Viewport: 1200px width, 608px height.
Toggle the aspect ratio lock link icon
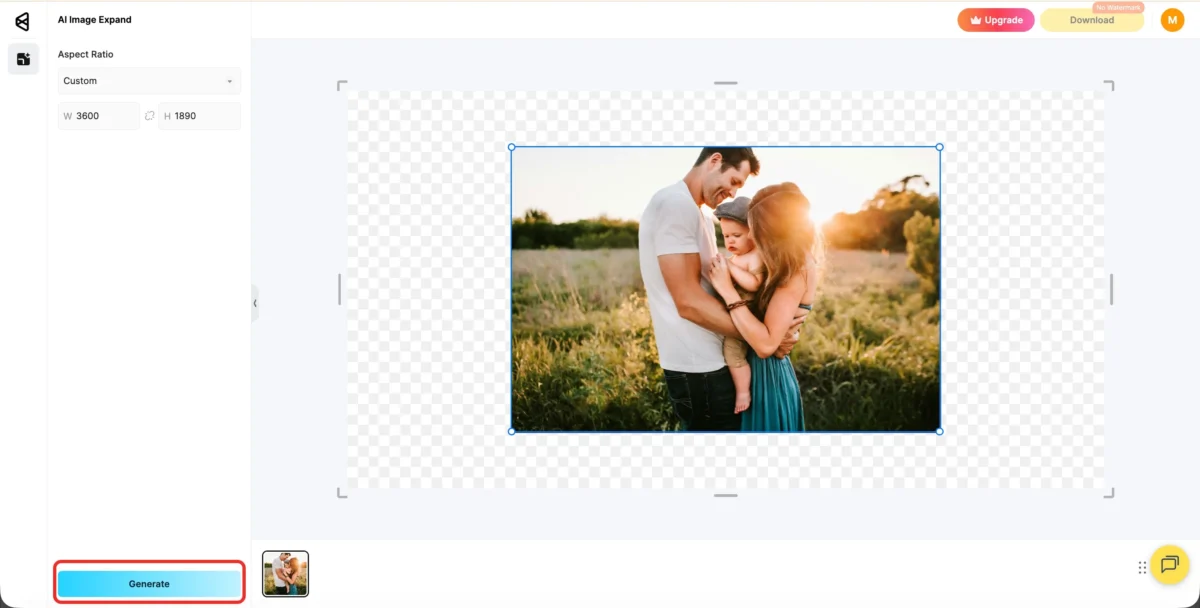150,116
